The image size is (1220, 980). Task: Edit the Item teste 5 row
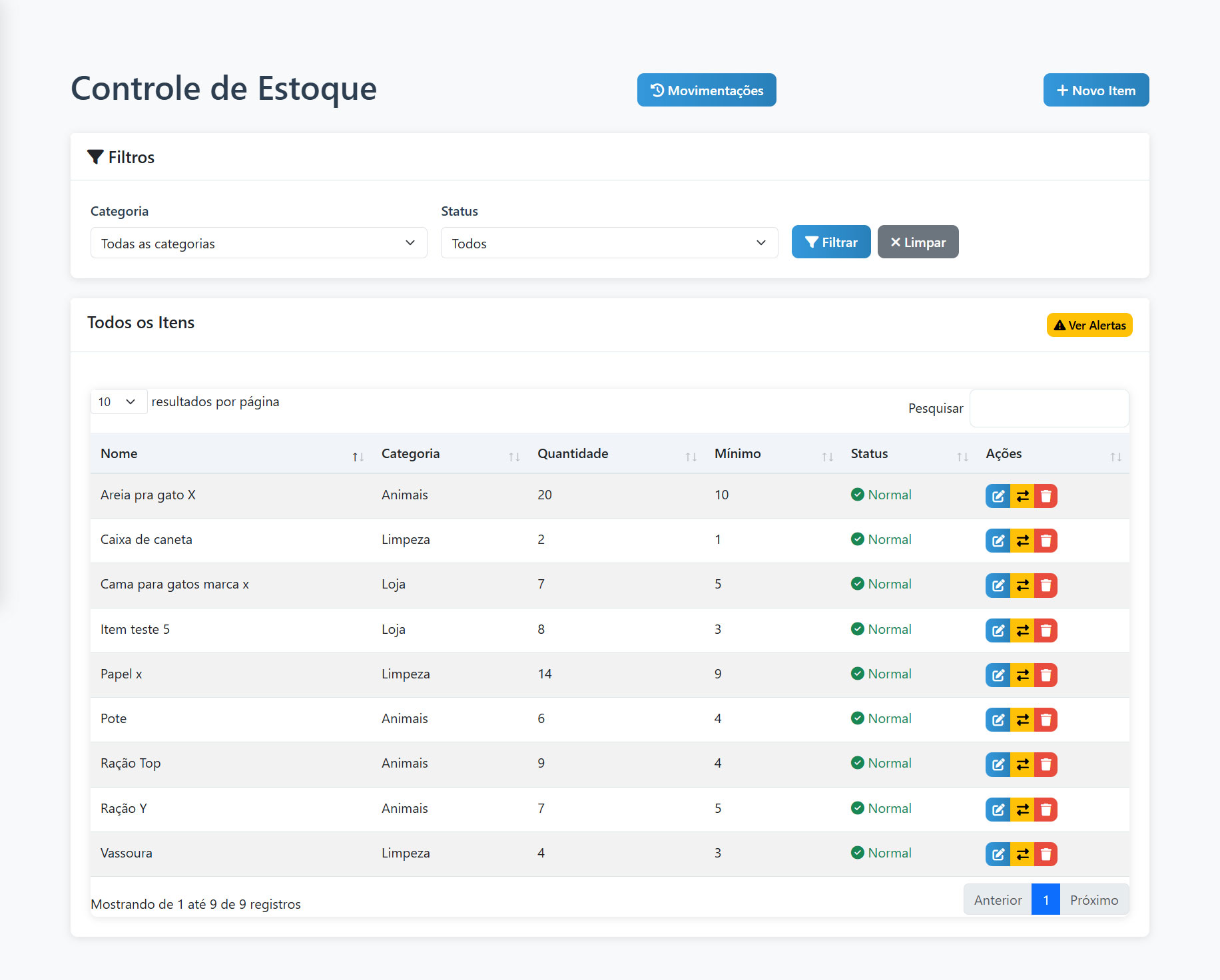(x=998, y=630)
